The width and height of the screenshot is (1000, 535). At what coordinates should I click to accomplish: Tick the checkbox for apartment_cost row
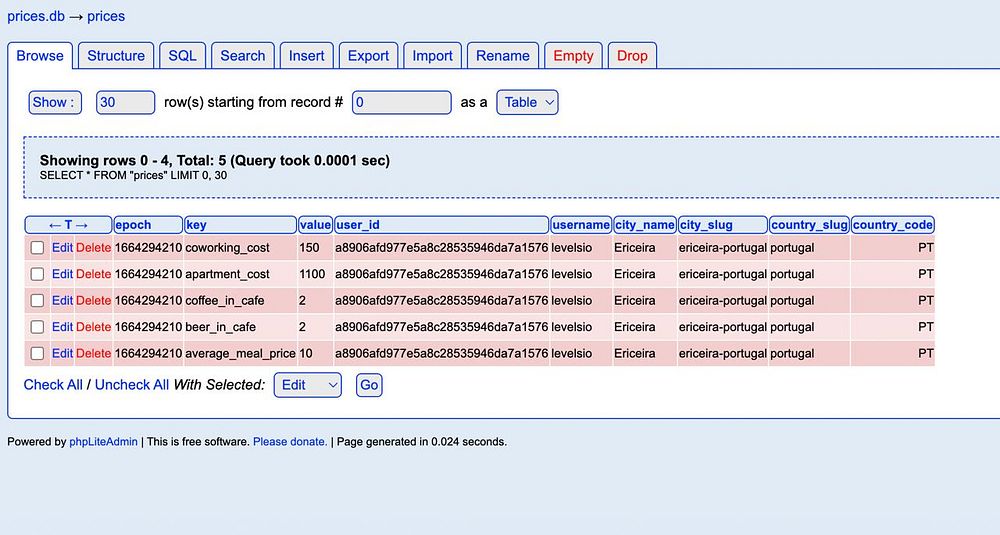point(37,274)
